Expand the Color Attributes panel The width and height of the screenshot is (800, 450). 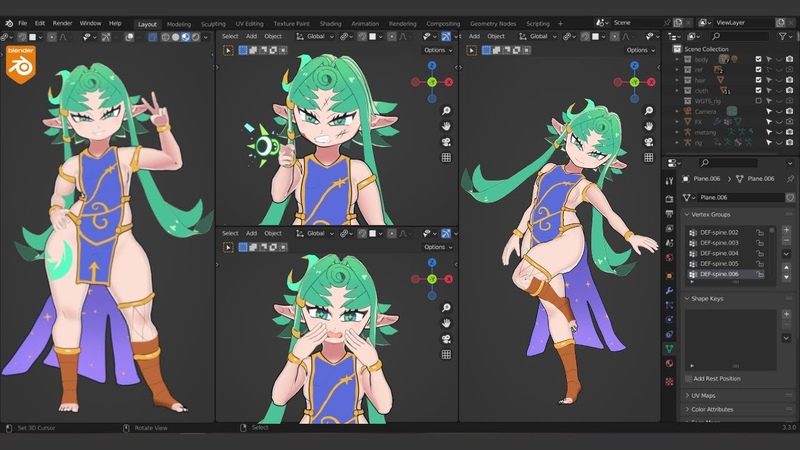687,409
